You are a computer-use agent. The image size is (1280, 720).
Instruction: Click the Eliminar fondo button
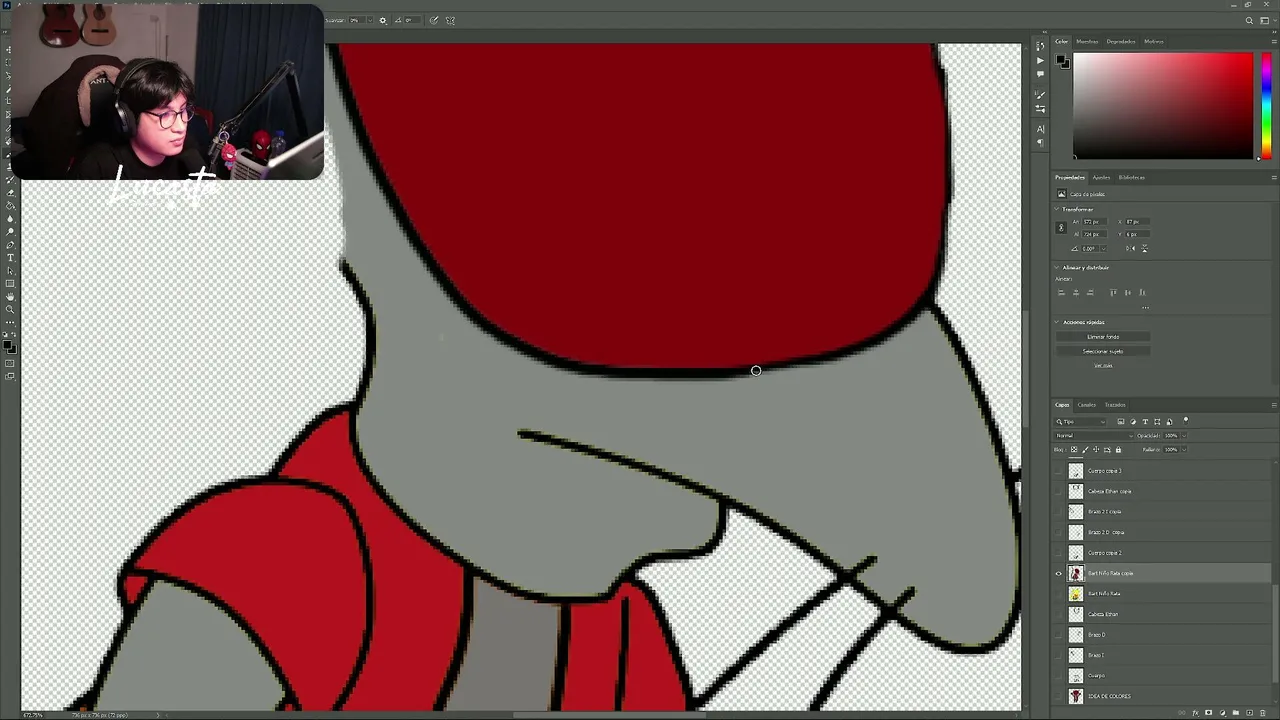pyautogui.click(x=1103, y=337)
